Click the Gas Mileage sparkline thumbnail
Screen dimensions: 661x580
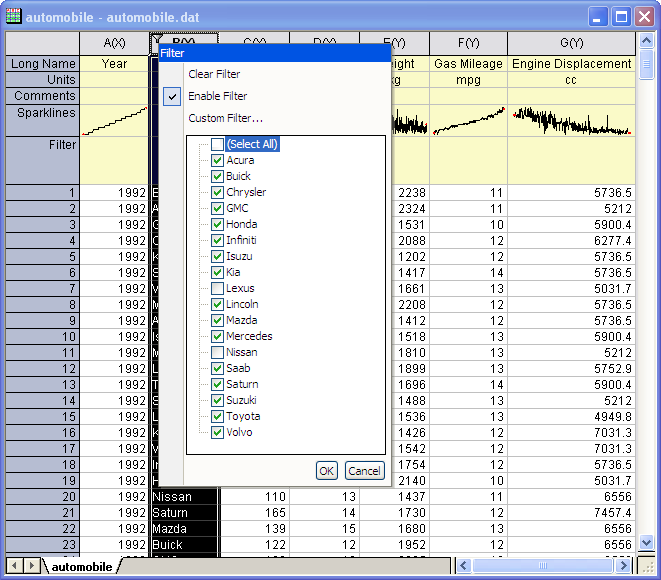468,121
